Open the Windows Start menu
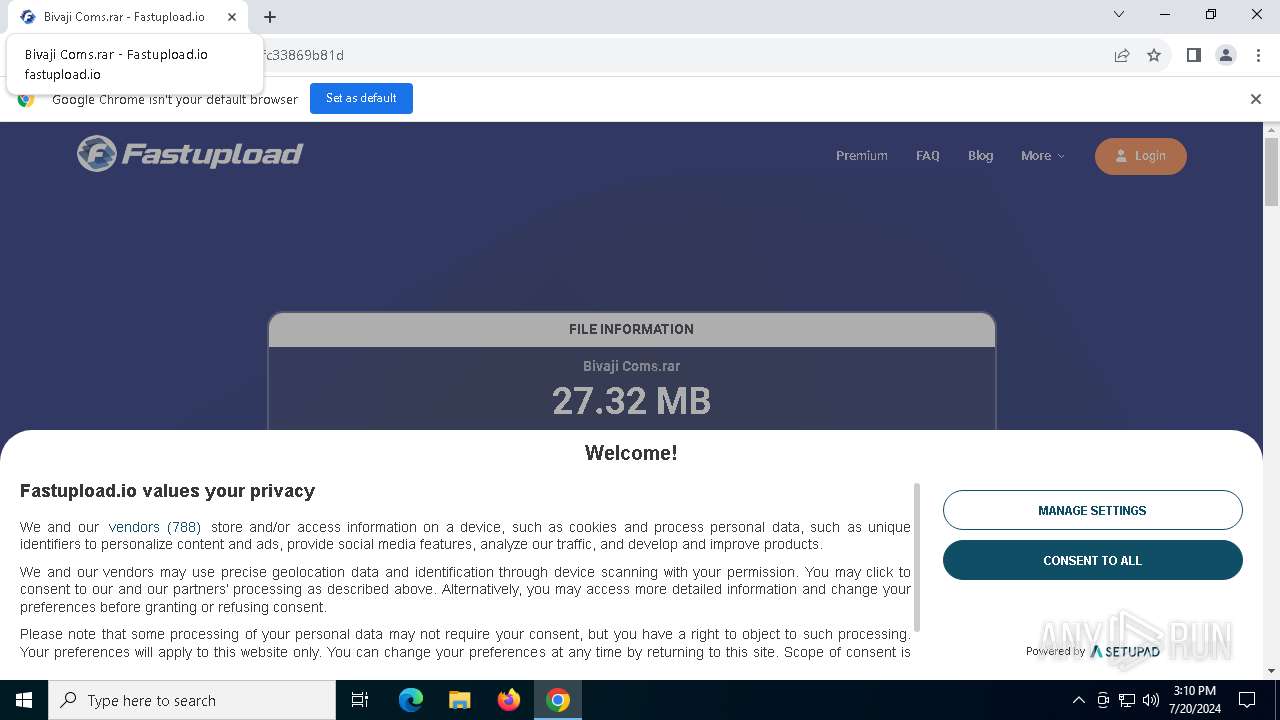This screenshot has height=720, width=1280. (x=24, y=700)
